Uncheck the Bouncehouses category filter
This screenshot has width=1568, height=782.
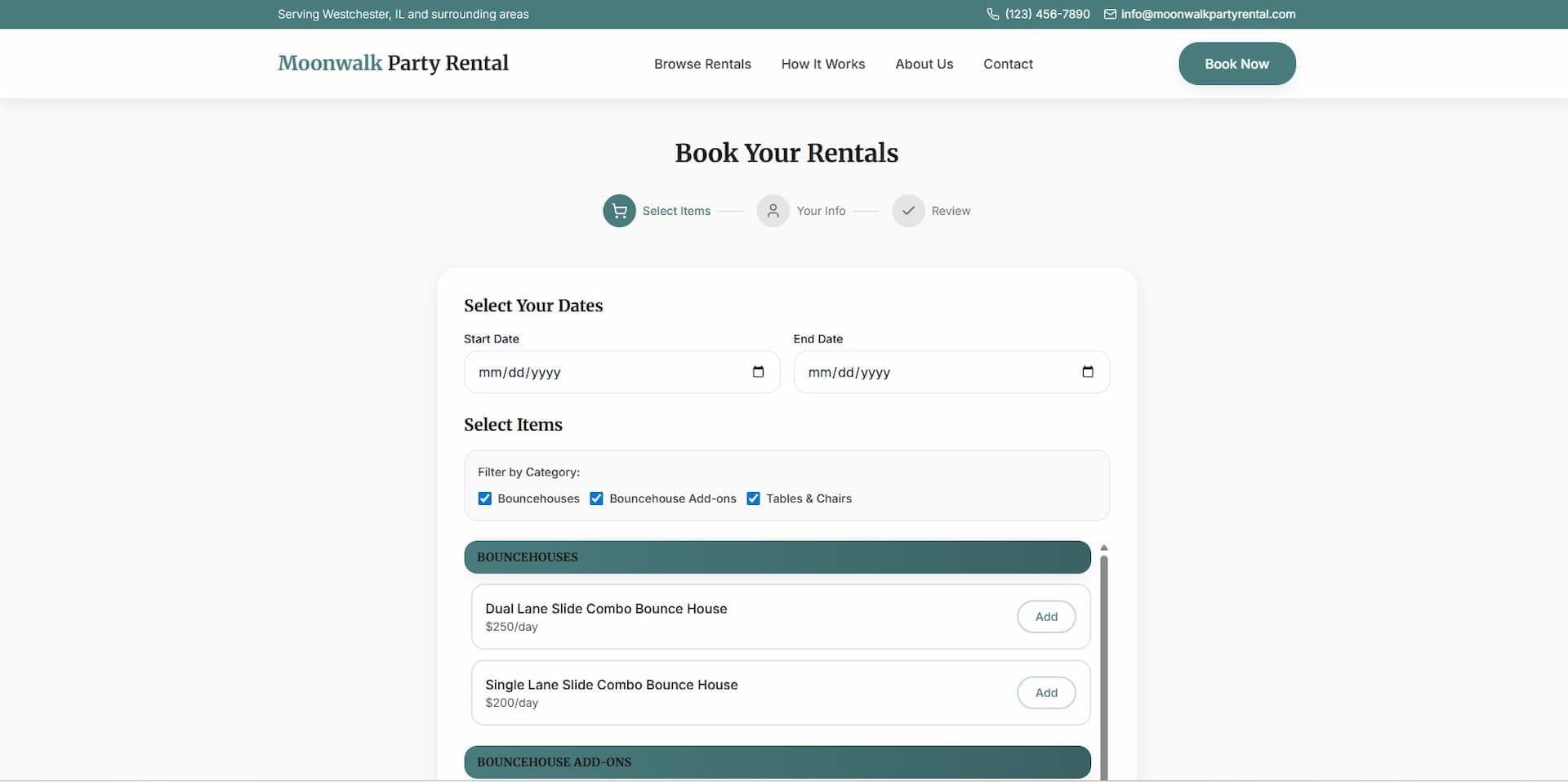click(x=485, y=498)
